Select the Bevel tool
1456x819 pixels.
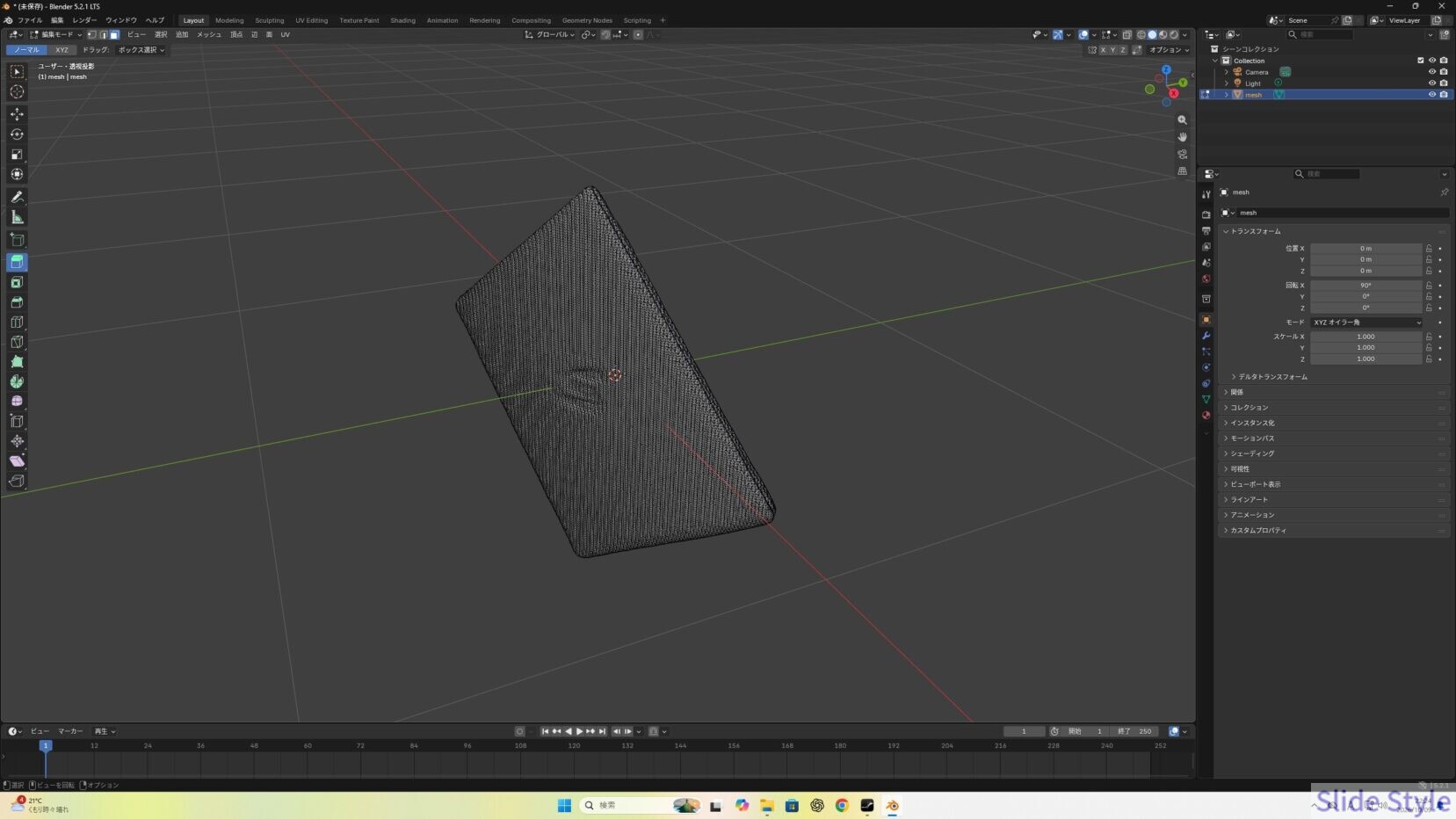point(17,302)
